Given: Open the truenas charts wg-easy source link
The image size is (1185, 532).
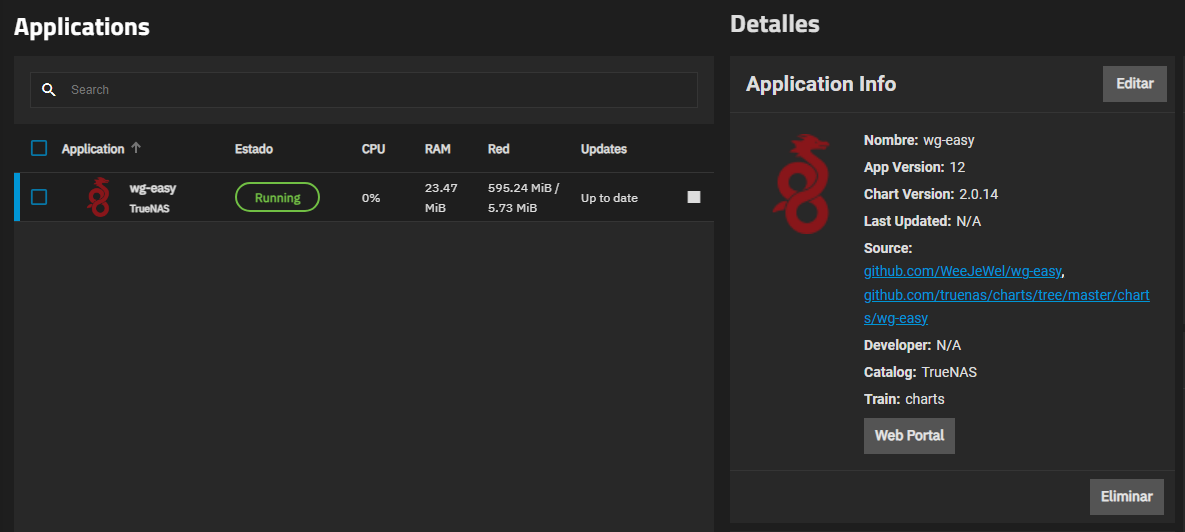Looking at the screenshot, I should click(1006, 295).
